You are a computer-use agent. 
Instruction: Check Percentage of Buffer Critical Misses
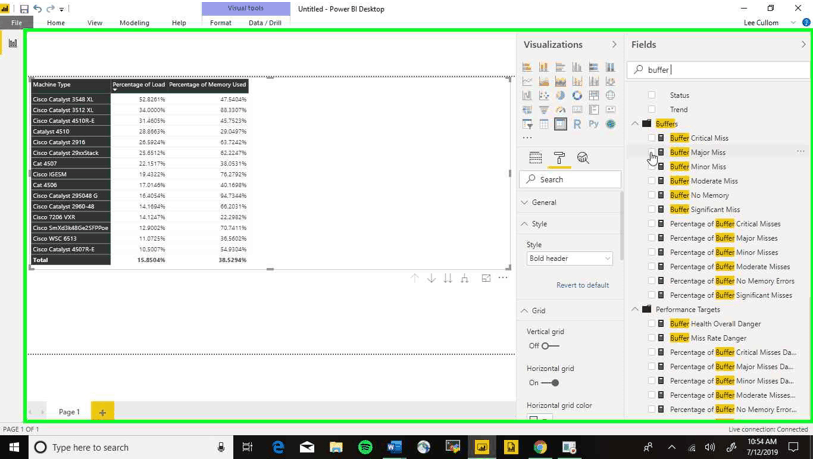tap(652, 224)
